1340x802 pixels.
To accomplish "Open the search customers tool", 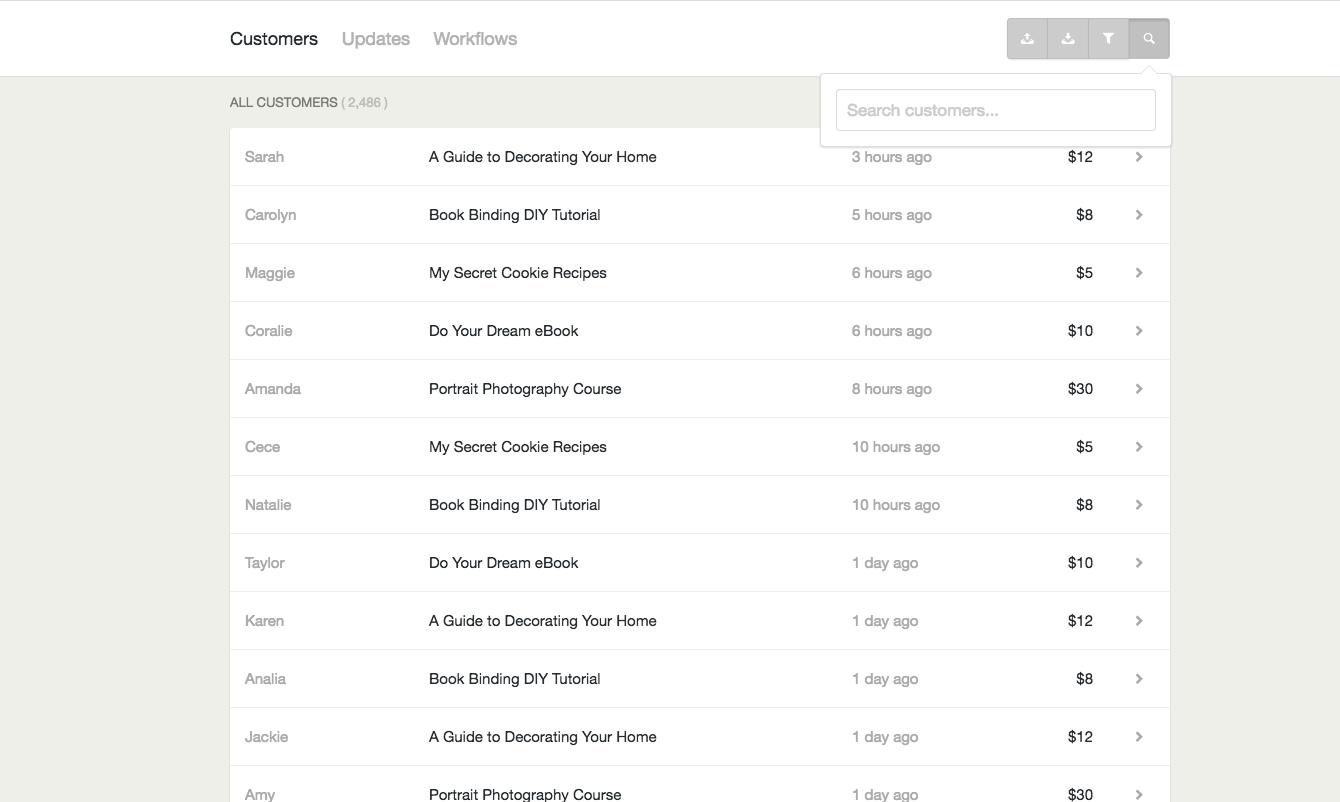I will click(x=1149, y=38).
